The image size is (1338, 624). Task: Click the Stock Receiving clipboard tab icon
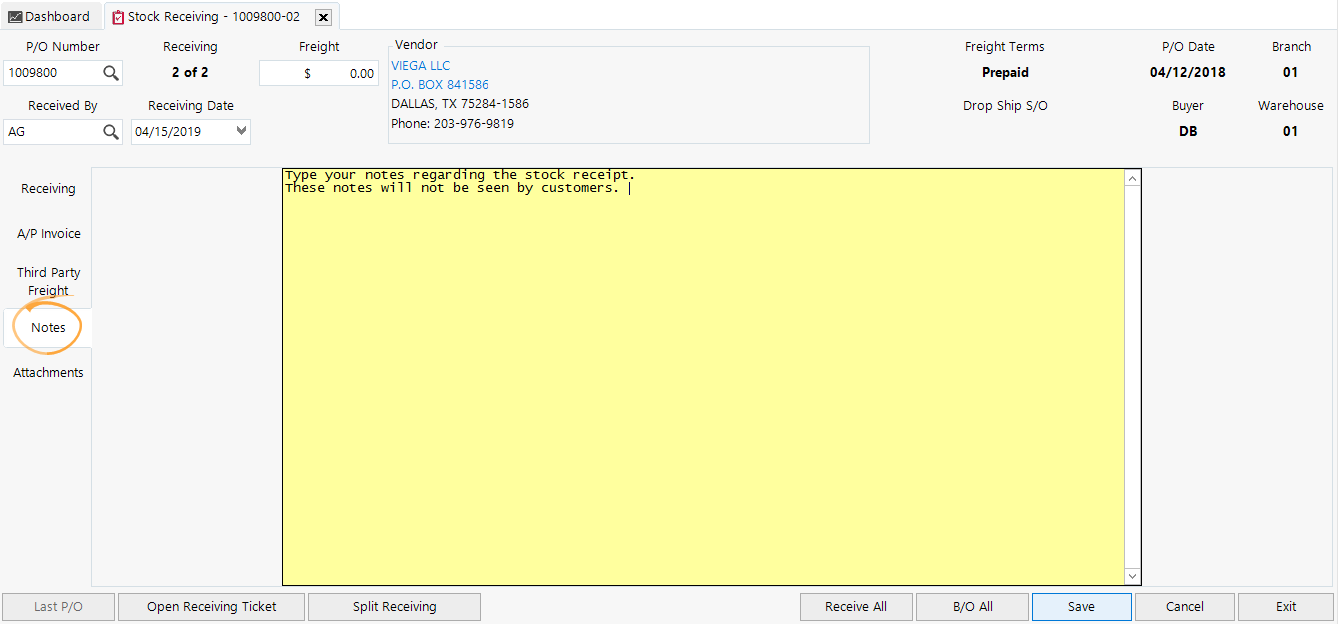pos(116,16)
